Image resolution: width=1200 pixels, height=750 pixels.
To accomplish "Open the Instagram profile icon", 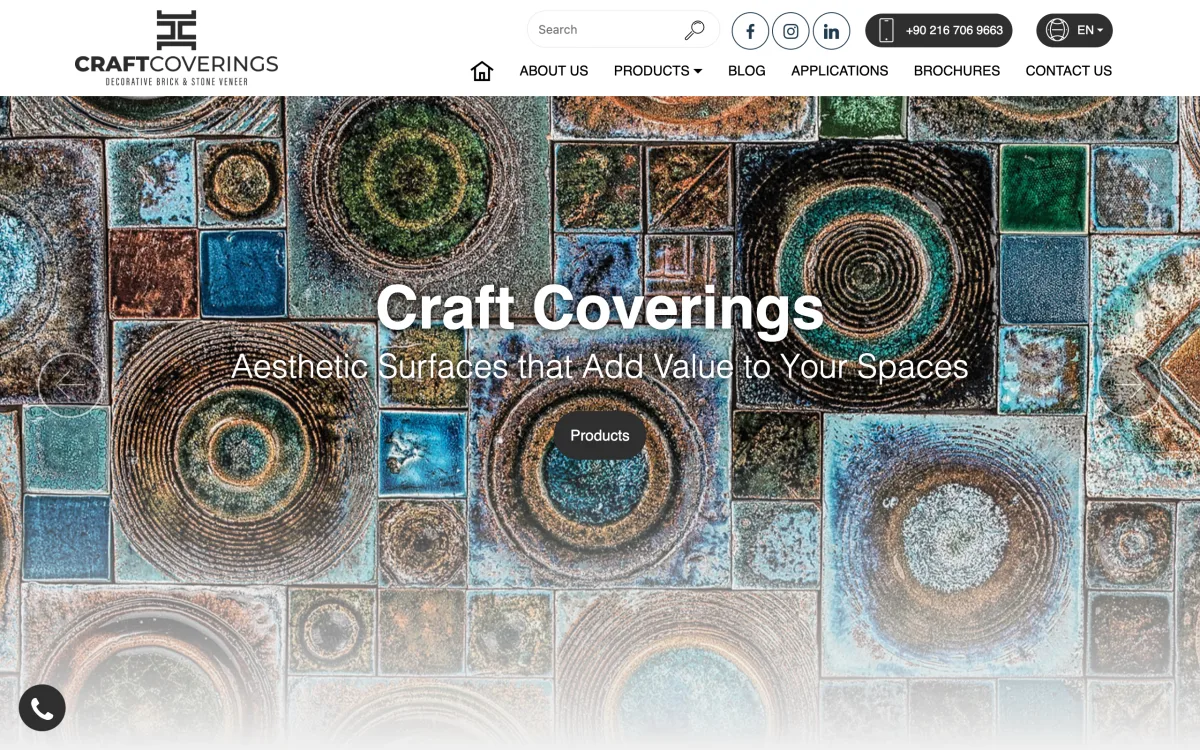I will (x=790, y=31).
